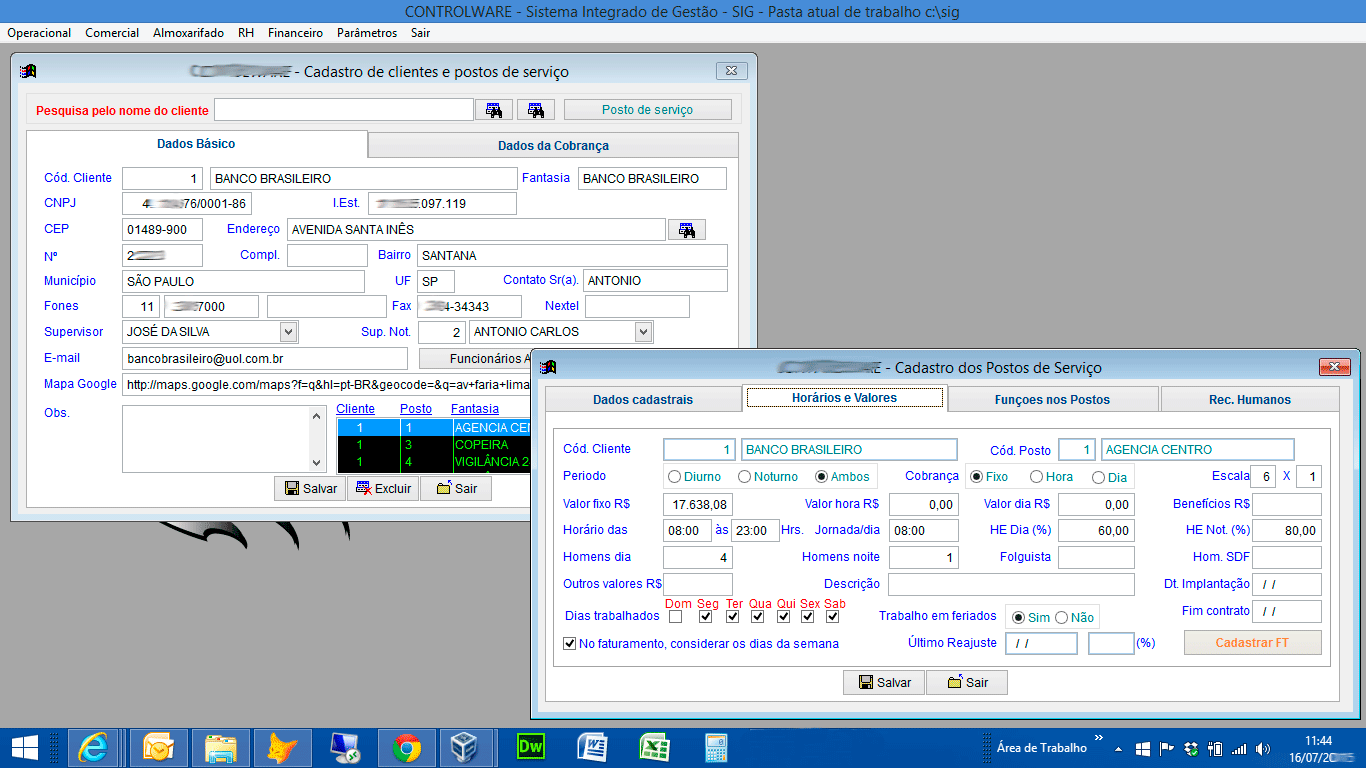Open Microsoft Excel from the taskbar
Viewport: 1366px width, 768px height.
click(x=654, y=747)
